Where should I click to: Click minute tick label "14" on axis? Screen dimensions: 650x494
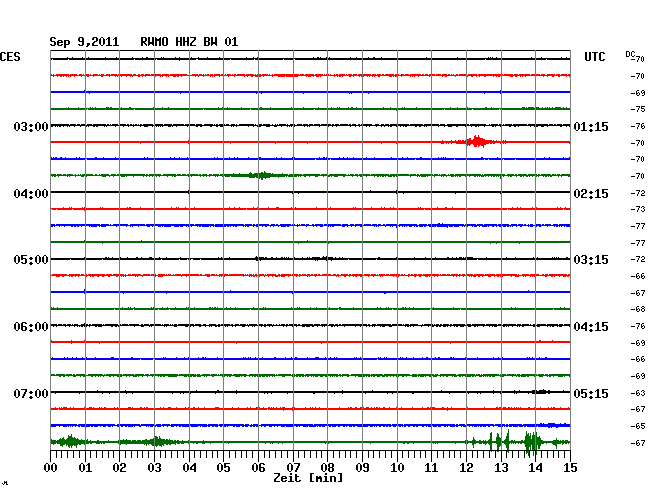click(535, 467)
